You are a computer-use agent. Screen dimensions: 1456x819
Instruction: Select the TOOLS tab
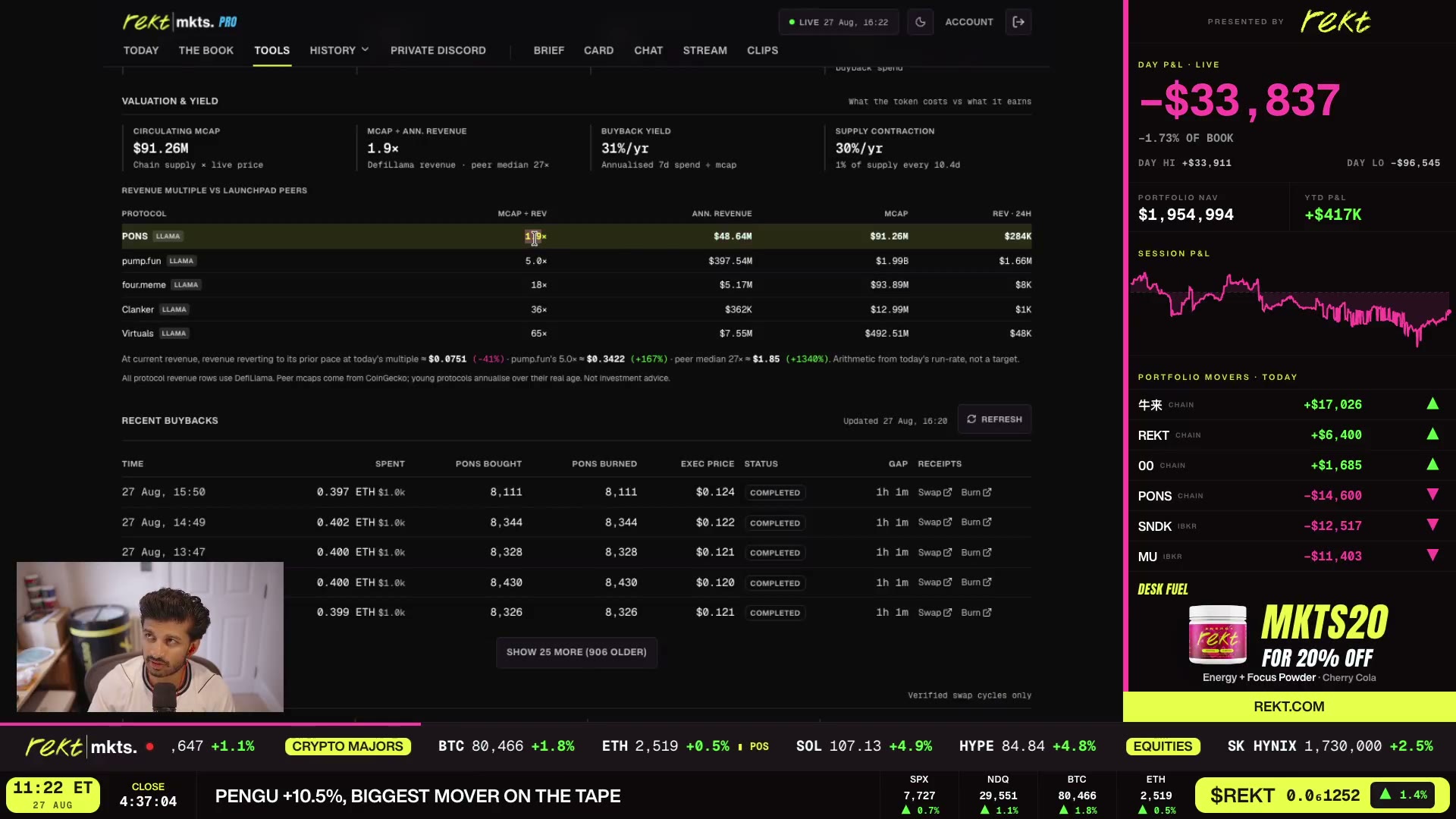pyautogui.click(x=271, y=50)
